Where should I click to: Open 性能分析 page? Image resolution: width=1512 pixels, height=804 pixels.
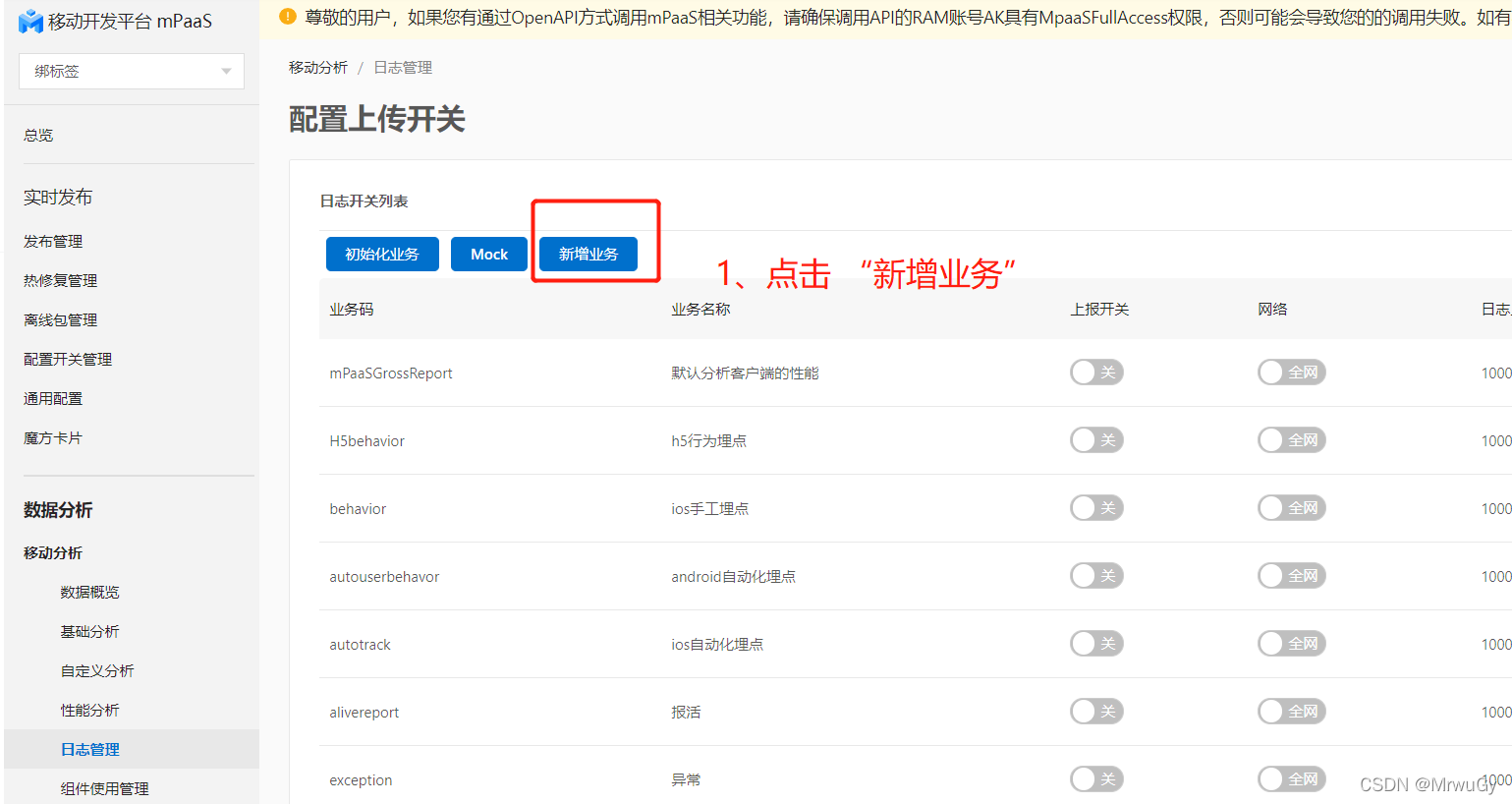[x=89, y=711]
